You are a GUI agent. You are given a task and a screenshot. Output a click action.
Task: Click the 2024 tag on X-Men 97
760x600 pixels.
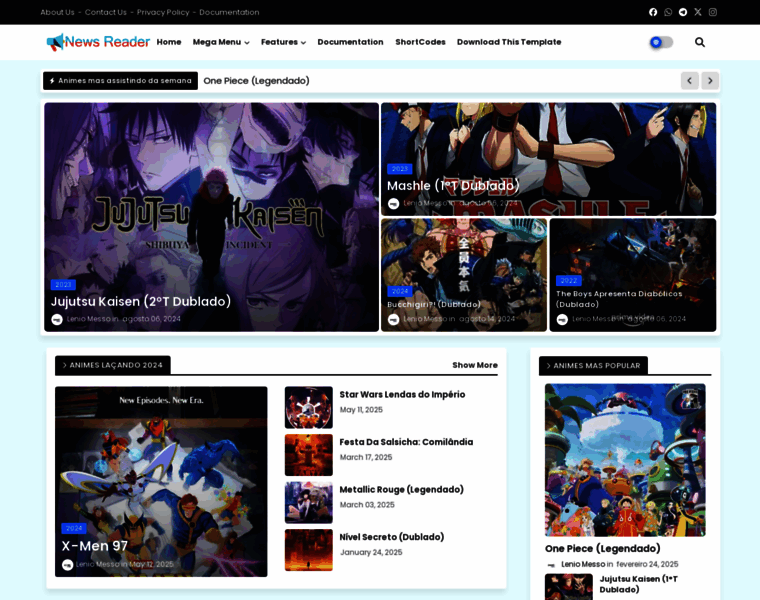tap(74, 528)
